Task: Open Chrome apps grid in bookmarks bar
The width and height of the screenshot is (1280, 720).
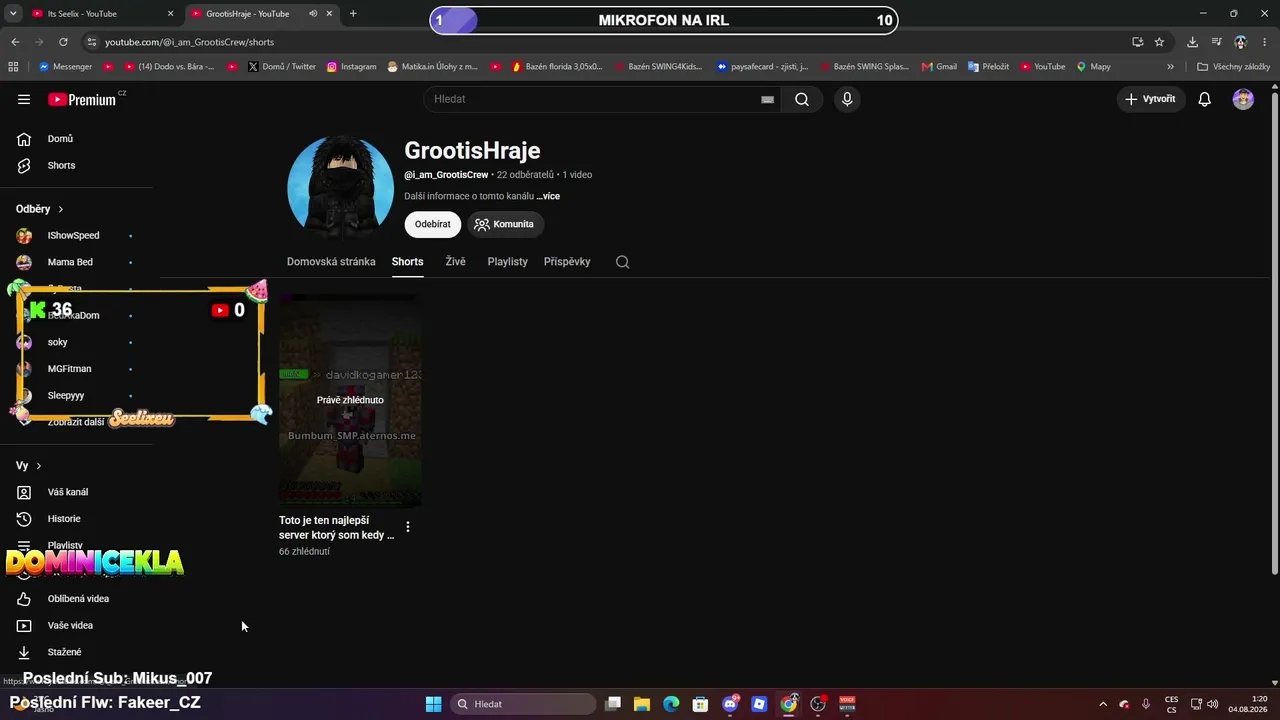Action: pyautogui.click(x=13, y=67)
